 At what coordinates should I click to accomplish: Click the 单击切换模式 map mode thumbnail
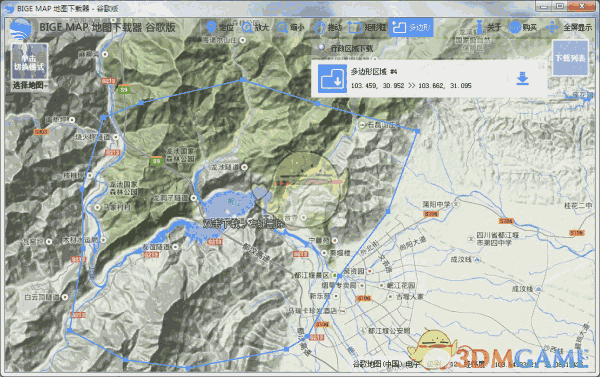29,62
